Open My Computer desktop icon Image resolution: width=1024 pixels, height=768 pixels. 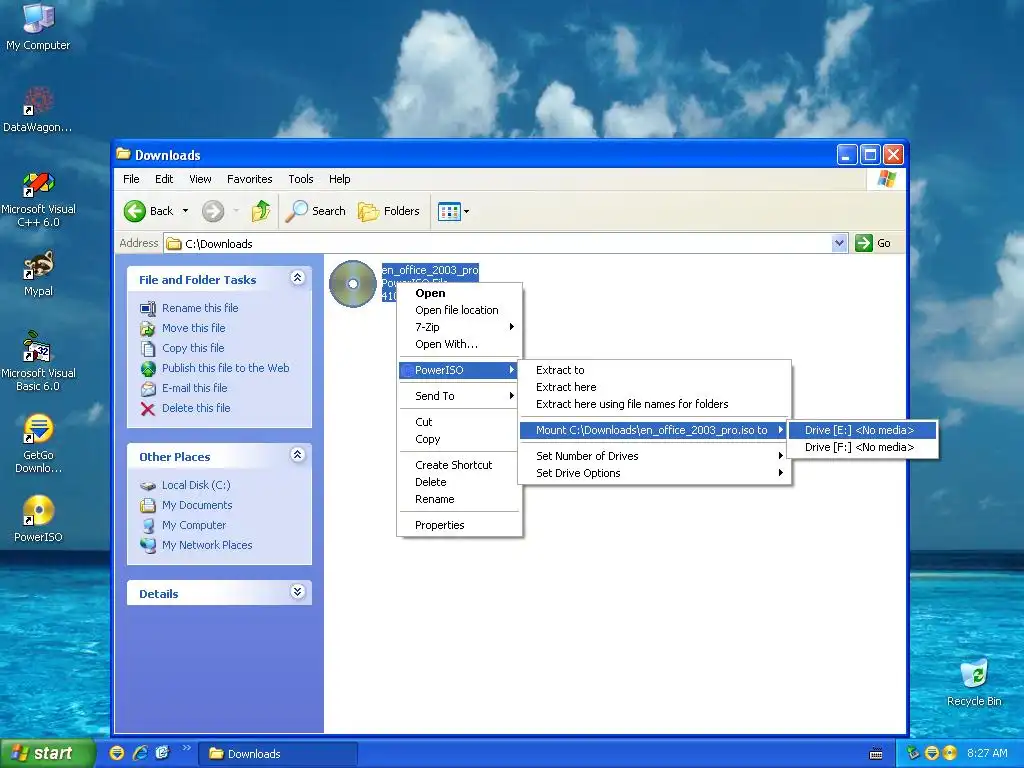click(x=38, y=26)
